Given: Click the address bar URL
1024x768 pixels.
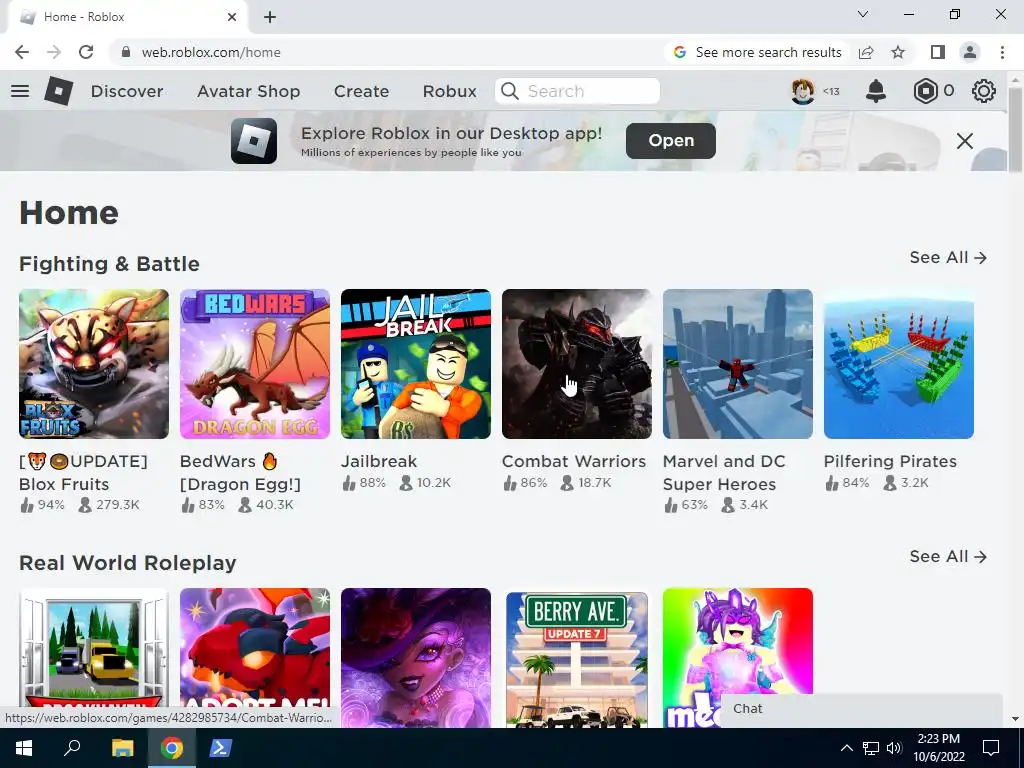Looking at the screenshot, I should point(211,52).
